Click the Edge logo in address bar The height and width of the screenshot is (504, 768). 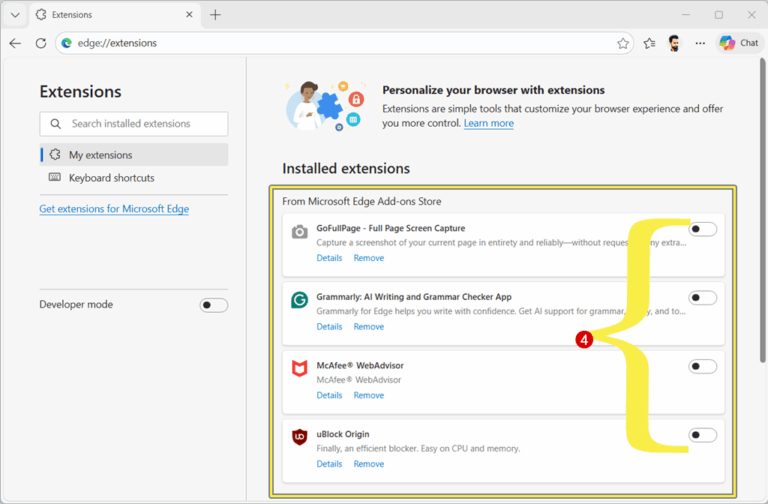click(x=67, y=43)
